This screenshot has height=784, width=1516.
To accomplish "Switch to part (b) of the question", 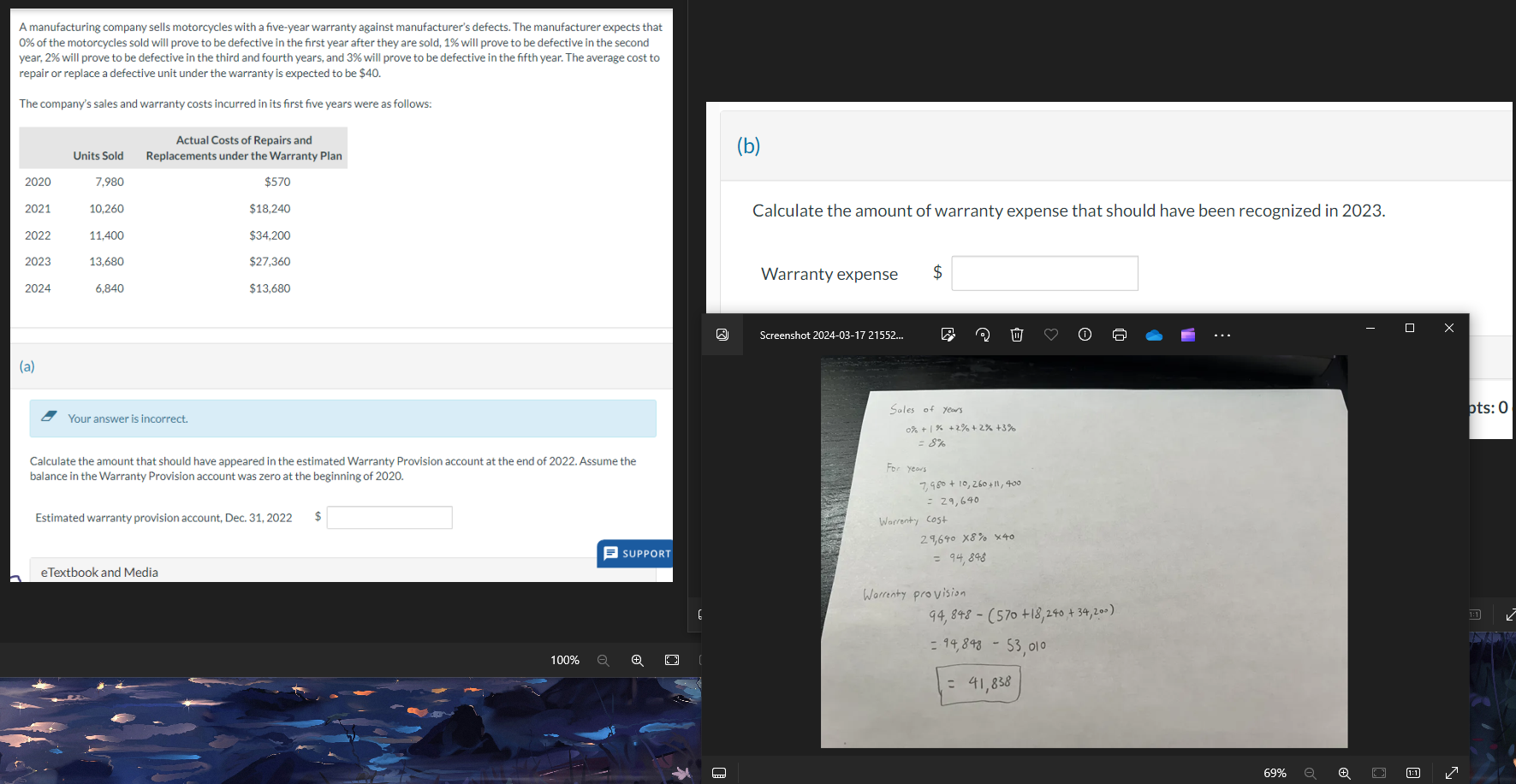I will (x=749, y=146).
